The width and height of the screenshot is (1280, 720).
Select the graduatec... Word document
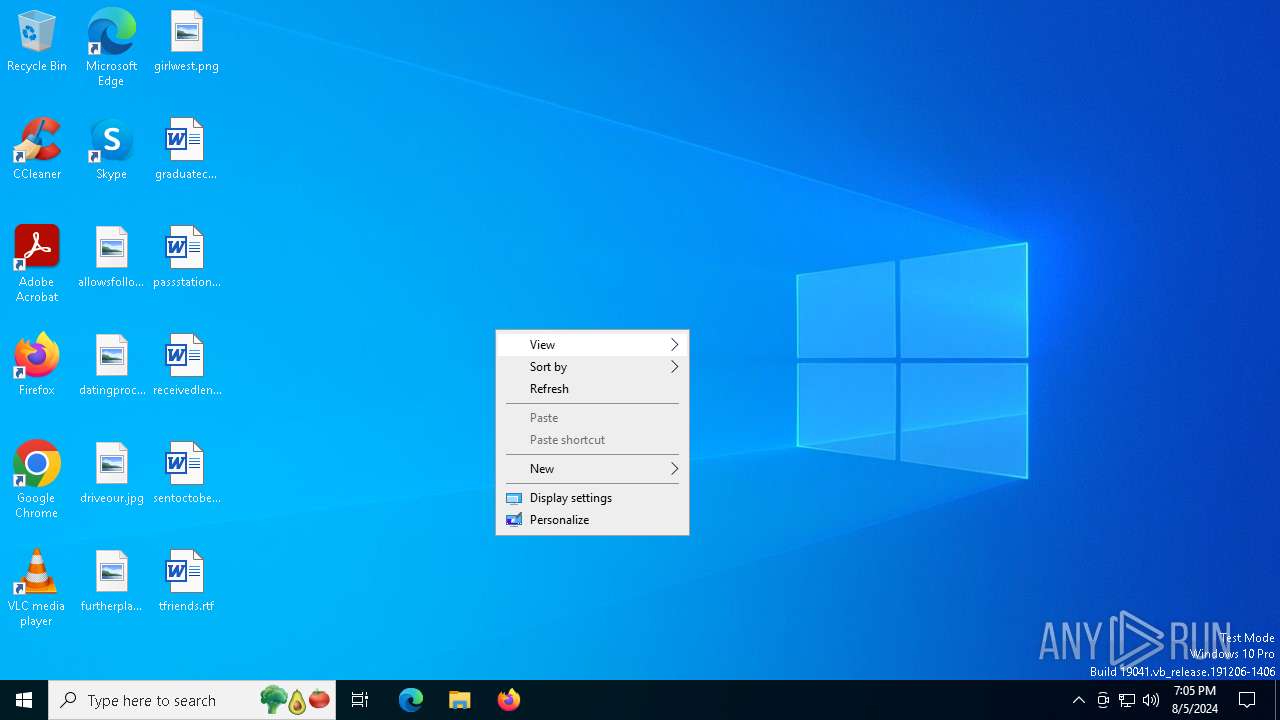click(x=186, y=150)
